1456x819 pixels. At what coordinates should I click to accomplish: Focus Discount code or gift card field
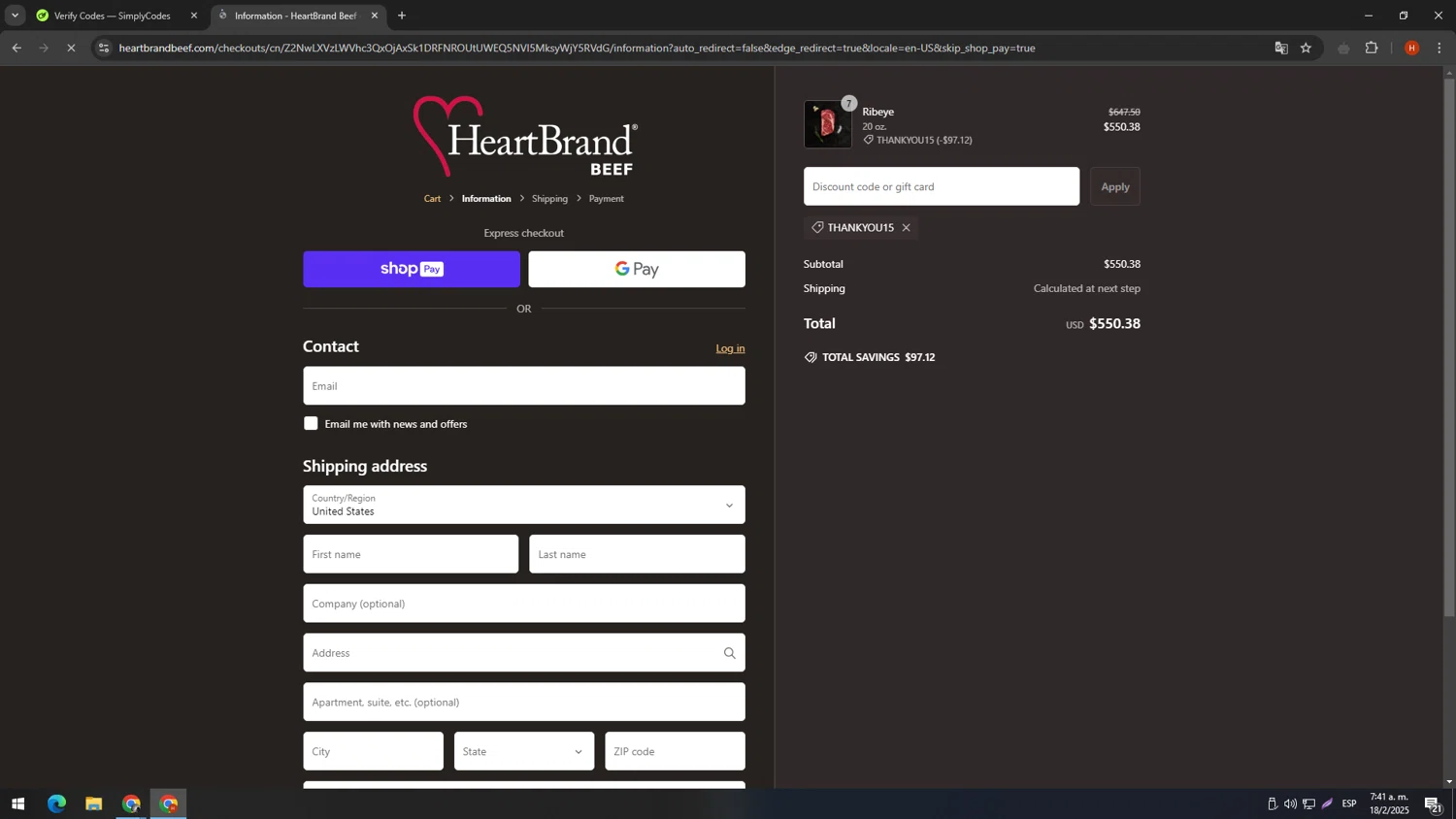(x=942, y=186)
